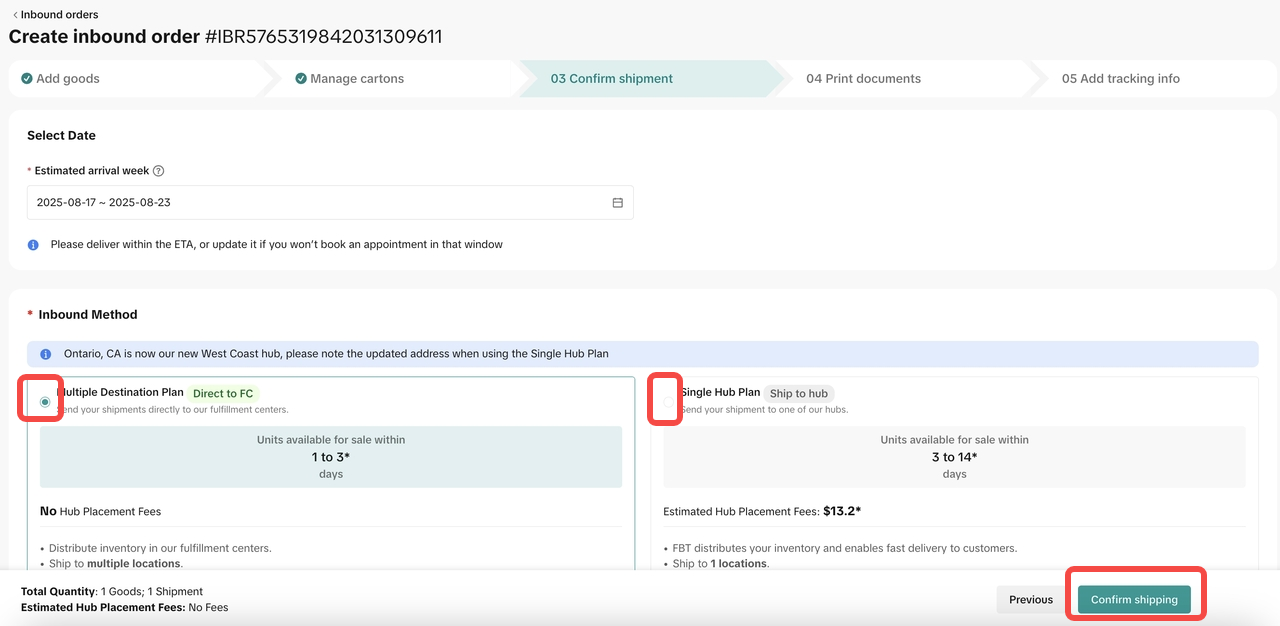Return via the Inbound orders breadcrumb link
The image size is (1280, 626).
(x=59, y=15)
